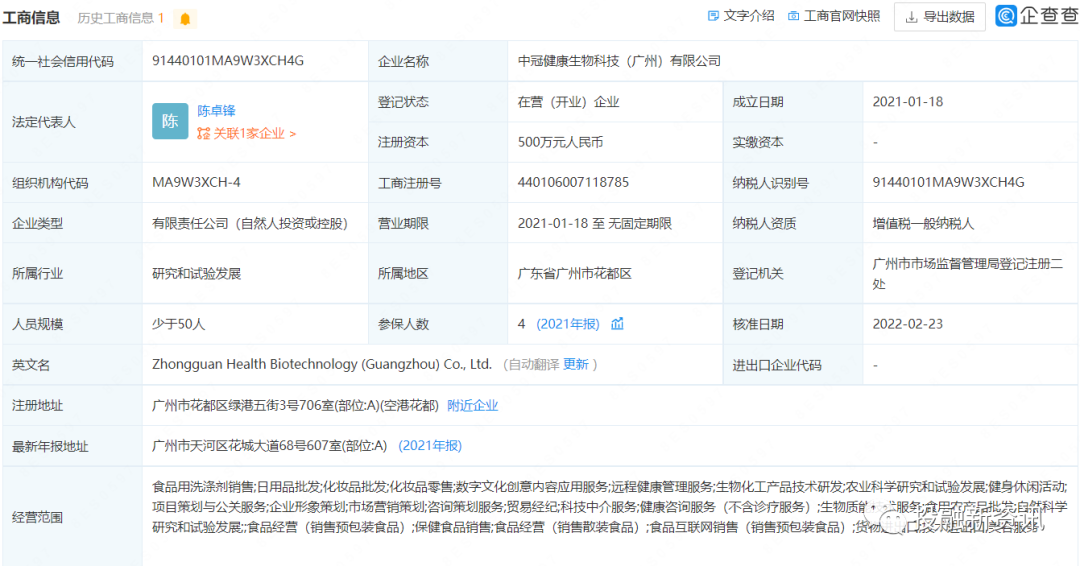This screenshot has width=1080, height=566.
Task: Click registered capital 500万元人民币
Action: click(561, 142)
